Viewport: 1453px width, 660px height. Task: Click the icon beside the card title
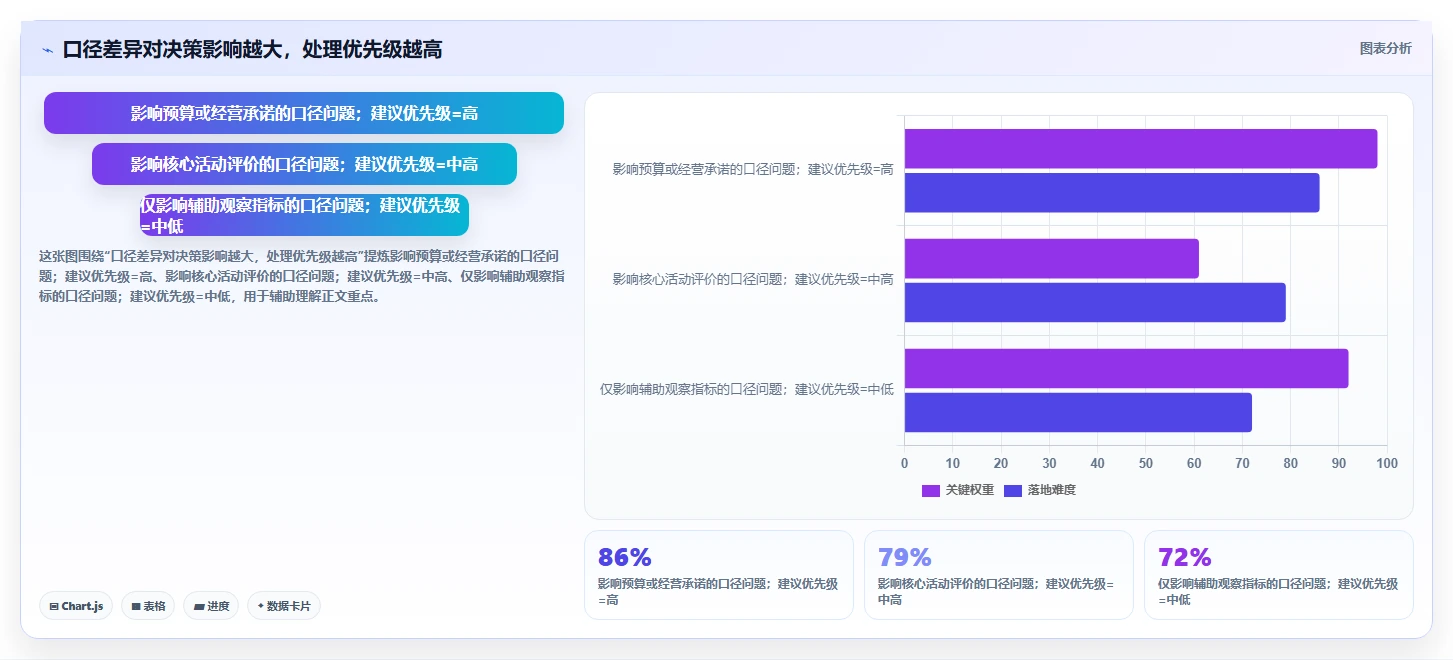click(x=47, y=50)
